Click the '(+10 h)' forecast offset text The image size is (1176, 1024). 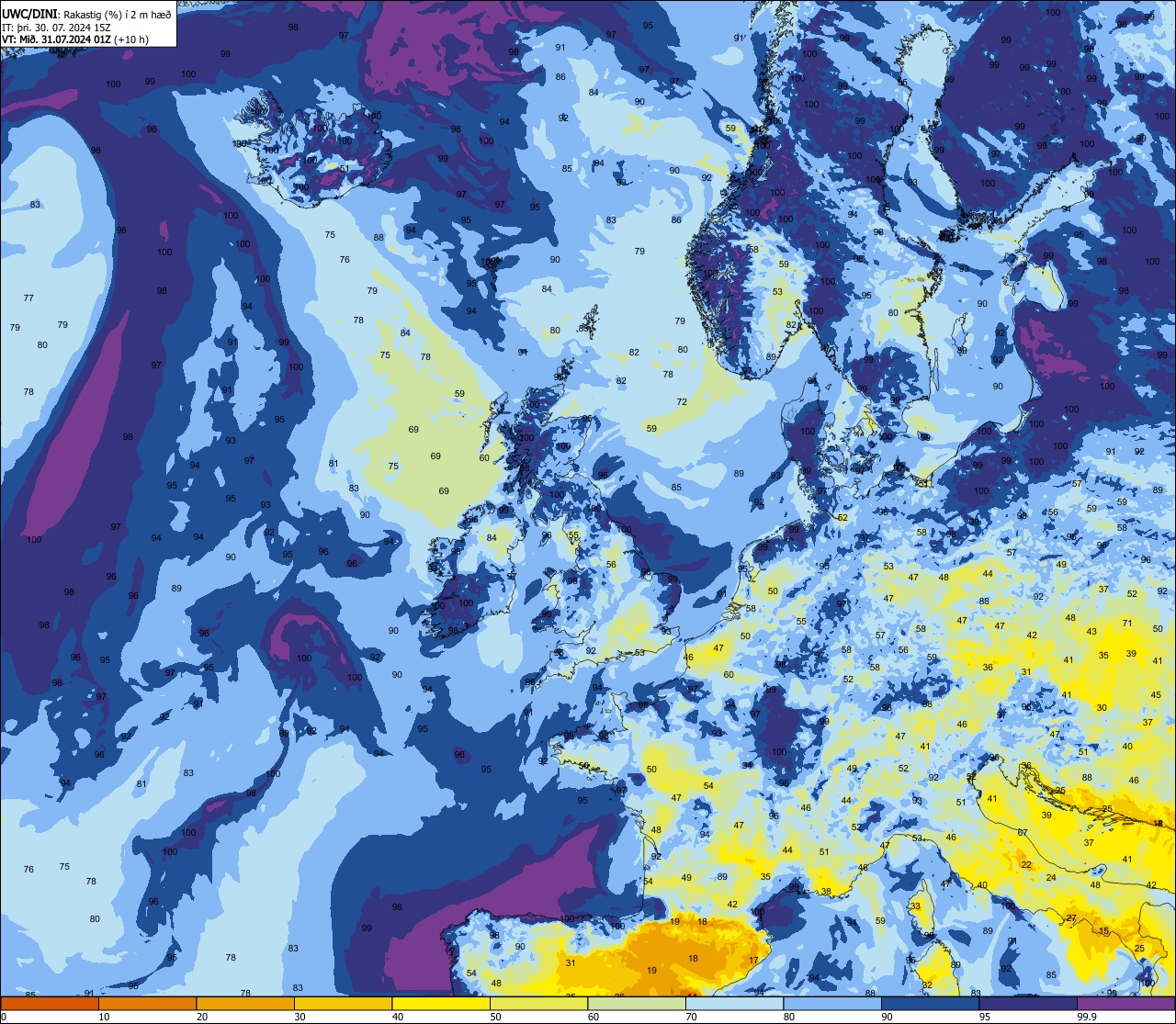131,39
